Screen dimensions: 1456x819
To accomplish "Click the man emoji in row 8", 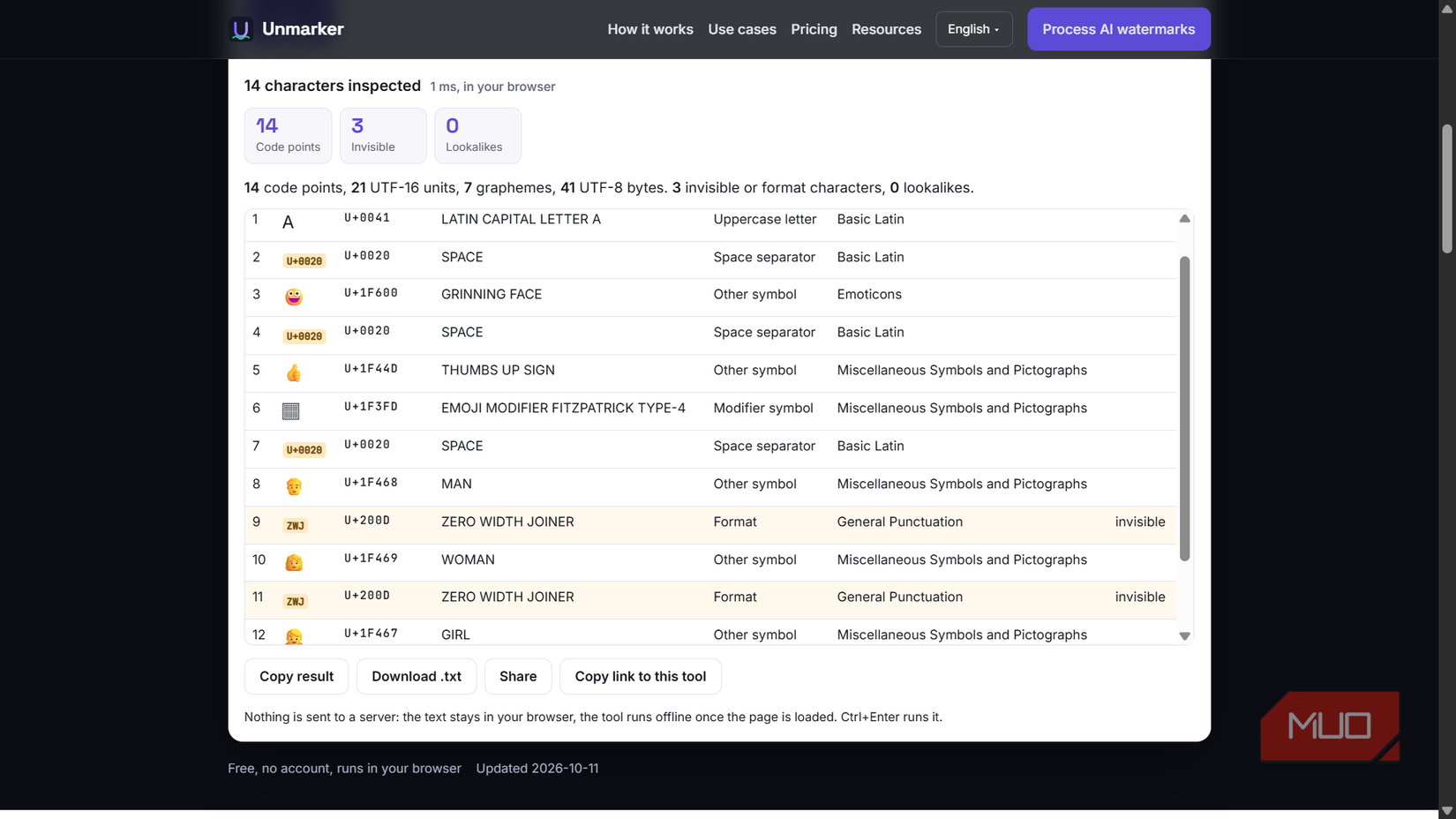I will point(294,487).
